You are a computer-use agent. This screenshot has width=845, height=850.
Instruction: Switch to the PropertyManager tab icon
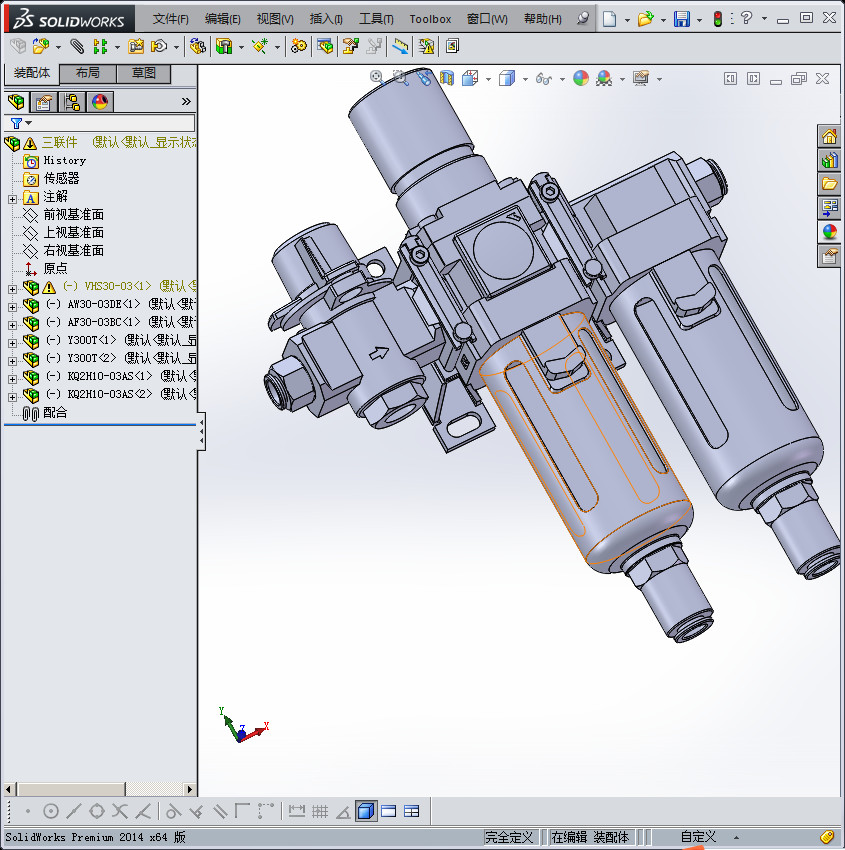click(x=44, y=102)
